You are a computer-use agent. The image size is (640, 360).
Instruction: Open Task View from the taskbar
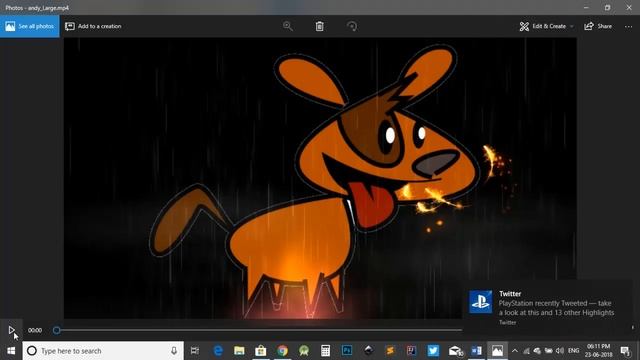(x=195, y=351)
